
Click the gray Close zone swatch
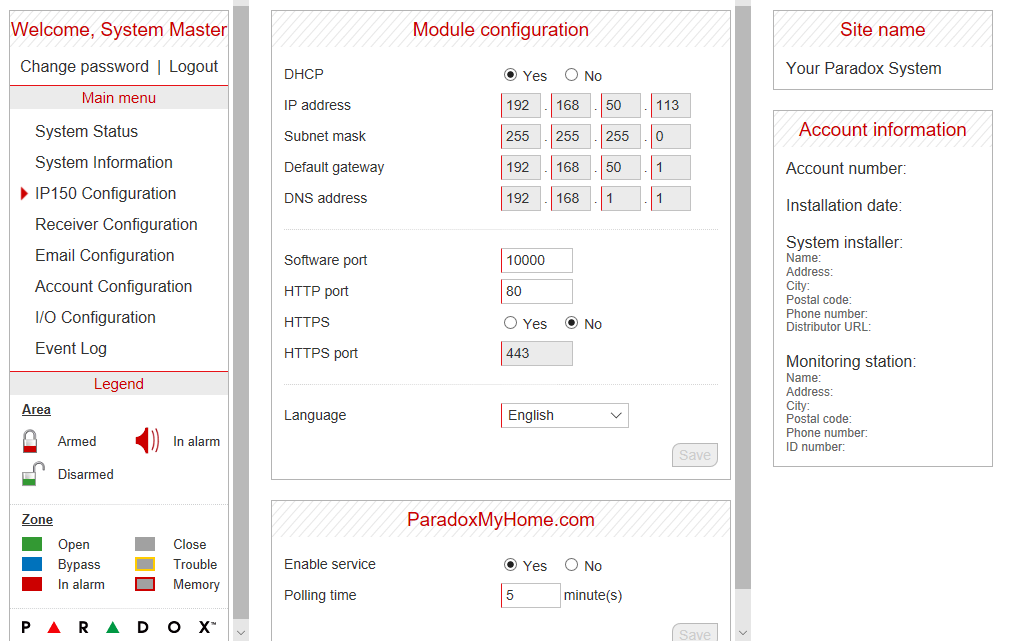145,544
